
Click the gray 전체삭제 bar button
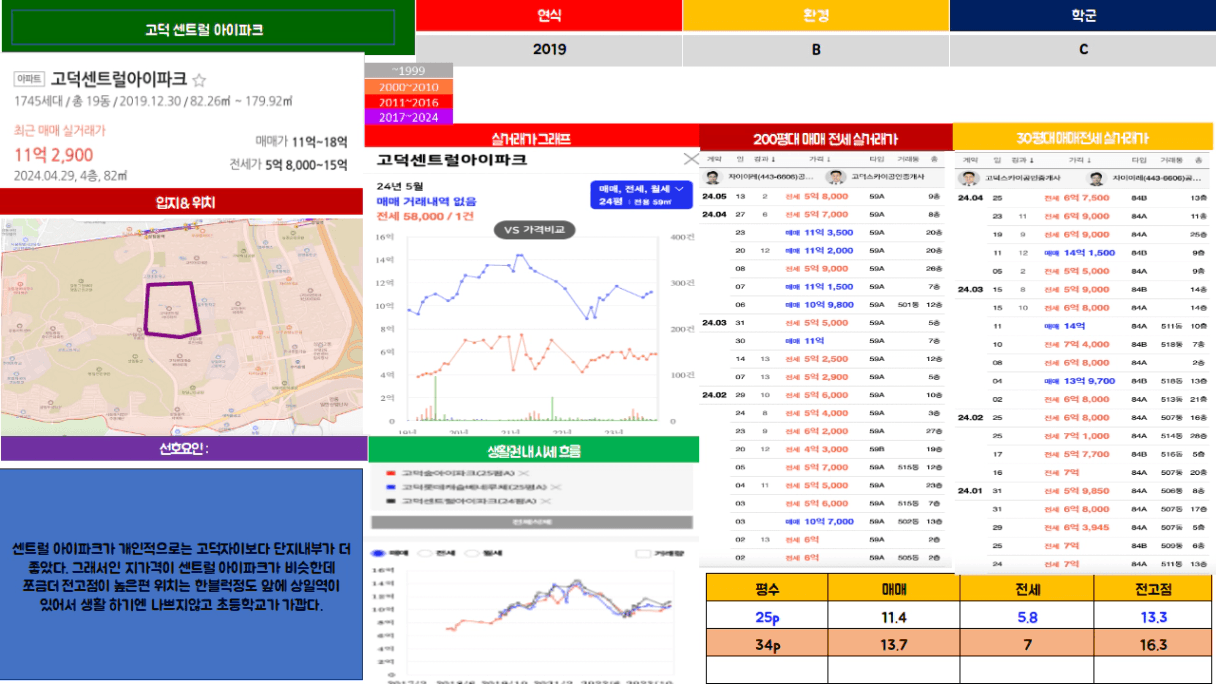tap(532, 522)
